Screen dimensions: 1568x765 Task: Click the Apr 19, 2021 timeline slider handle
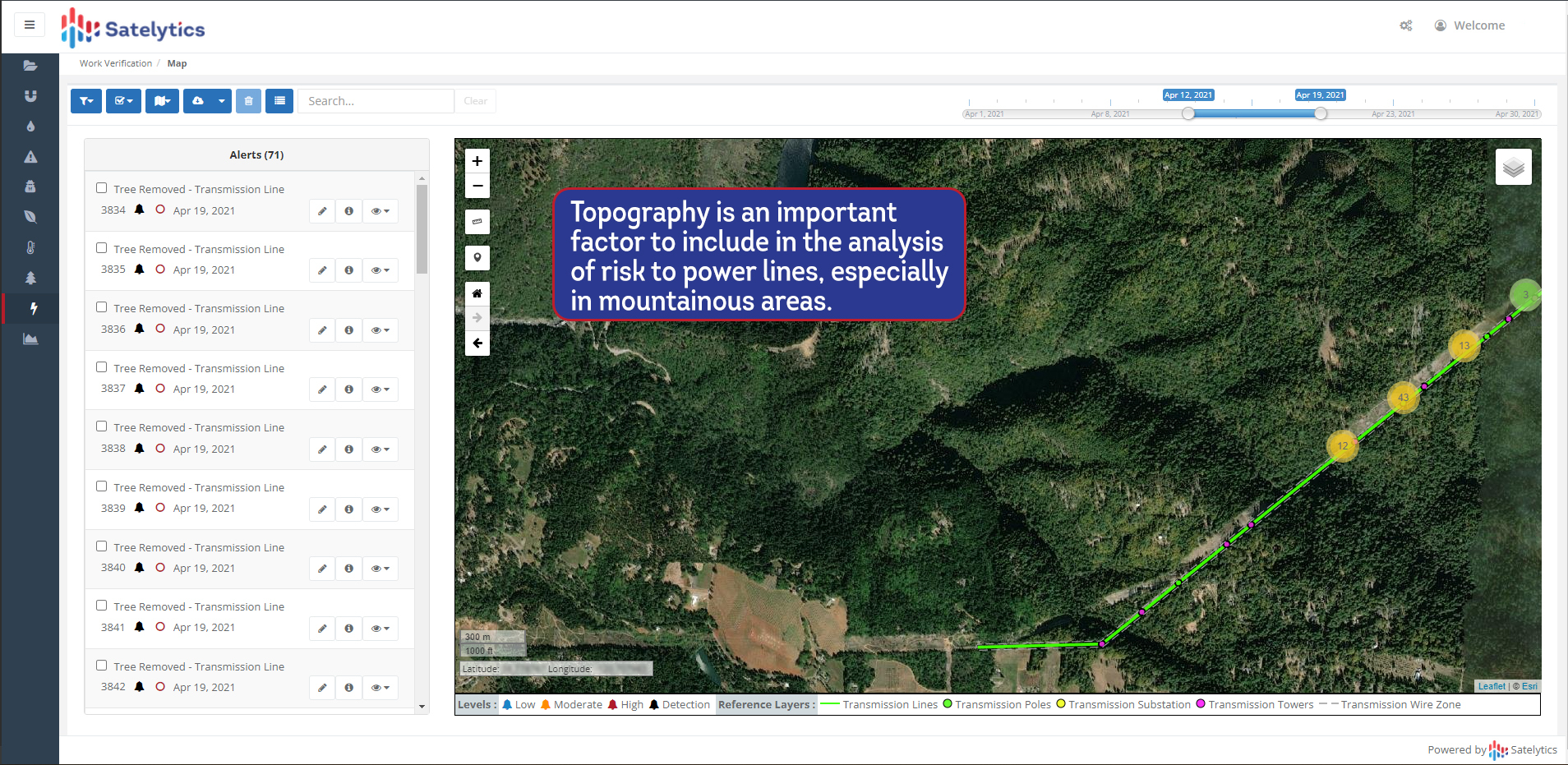[1320, 113]
